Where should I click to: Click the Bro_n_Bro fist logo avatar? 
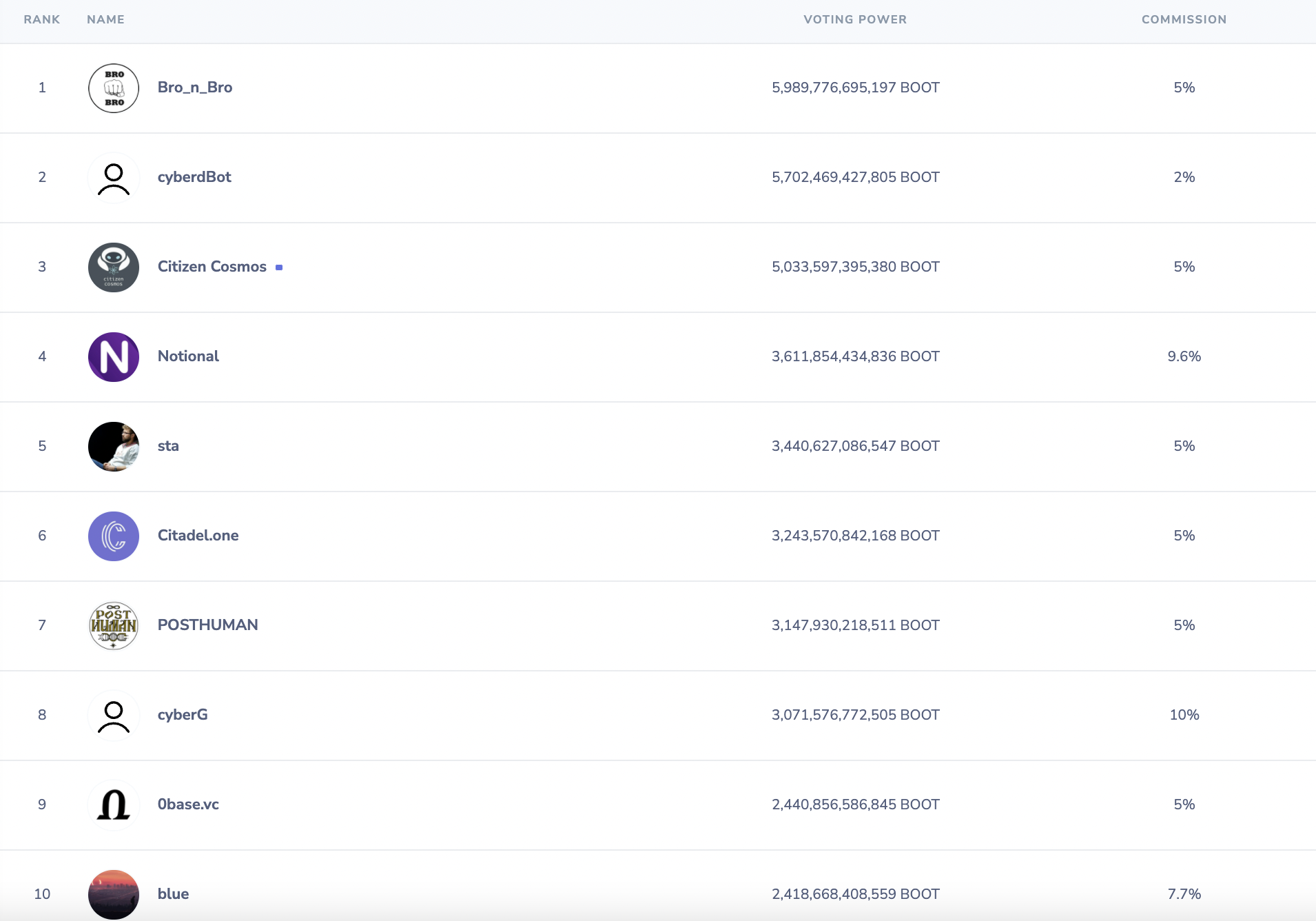tap(114, 88)
